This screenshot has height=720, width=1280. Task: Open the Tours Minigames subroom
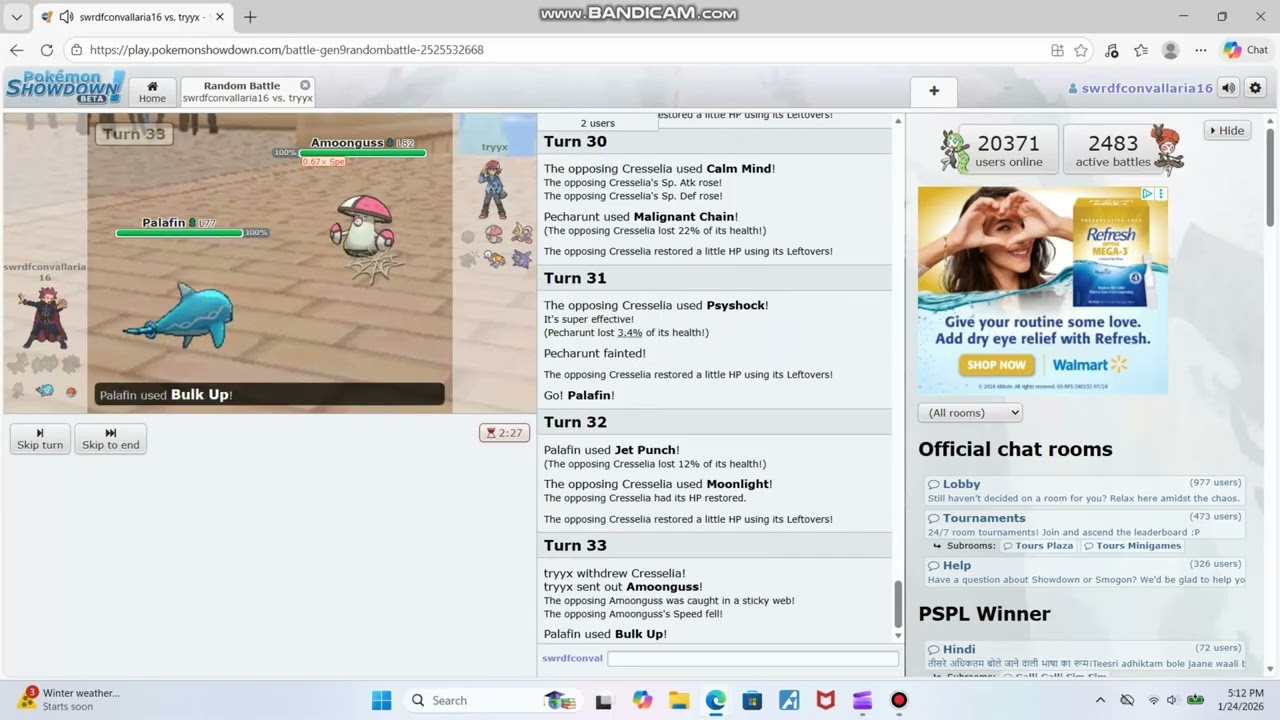pyautogui.click(x=1131, y=545)
